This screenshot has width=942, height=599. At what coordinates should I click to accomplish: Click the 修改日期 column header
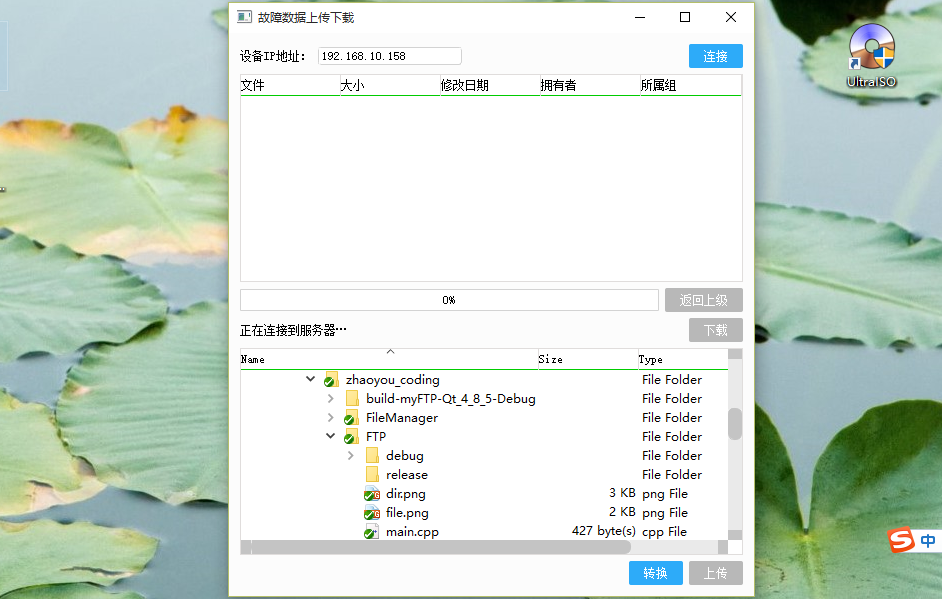pos(490,85)
